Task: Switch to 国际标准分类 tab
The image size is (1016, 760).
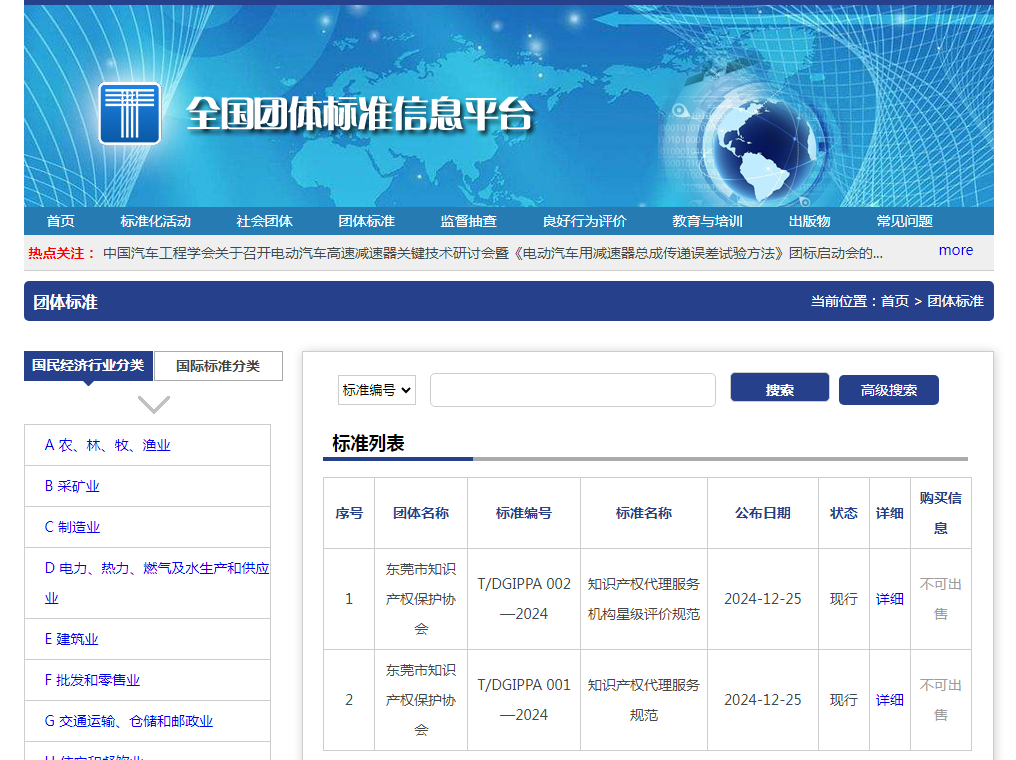Action: 218,366
